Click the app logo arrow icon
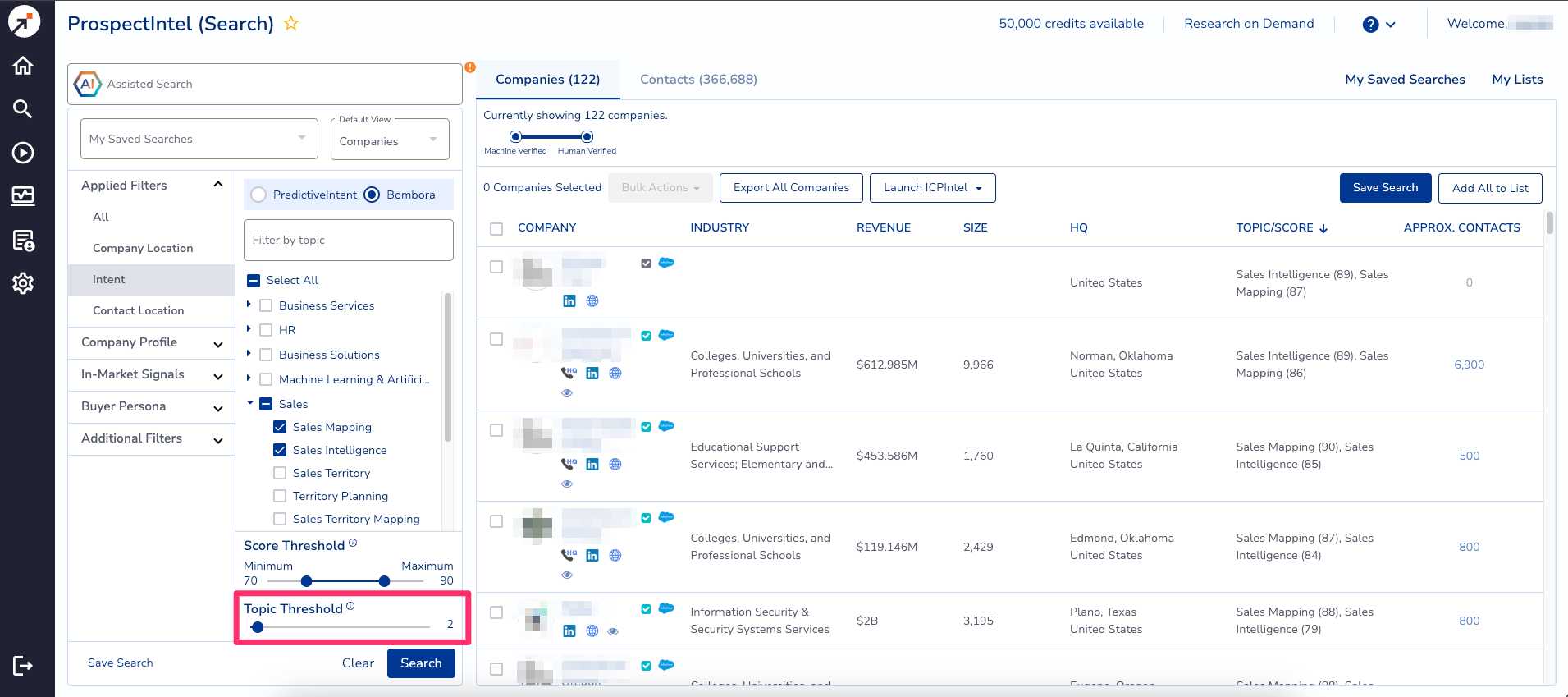 24,22
